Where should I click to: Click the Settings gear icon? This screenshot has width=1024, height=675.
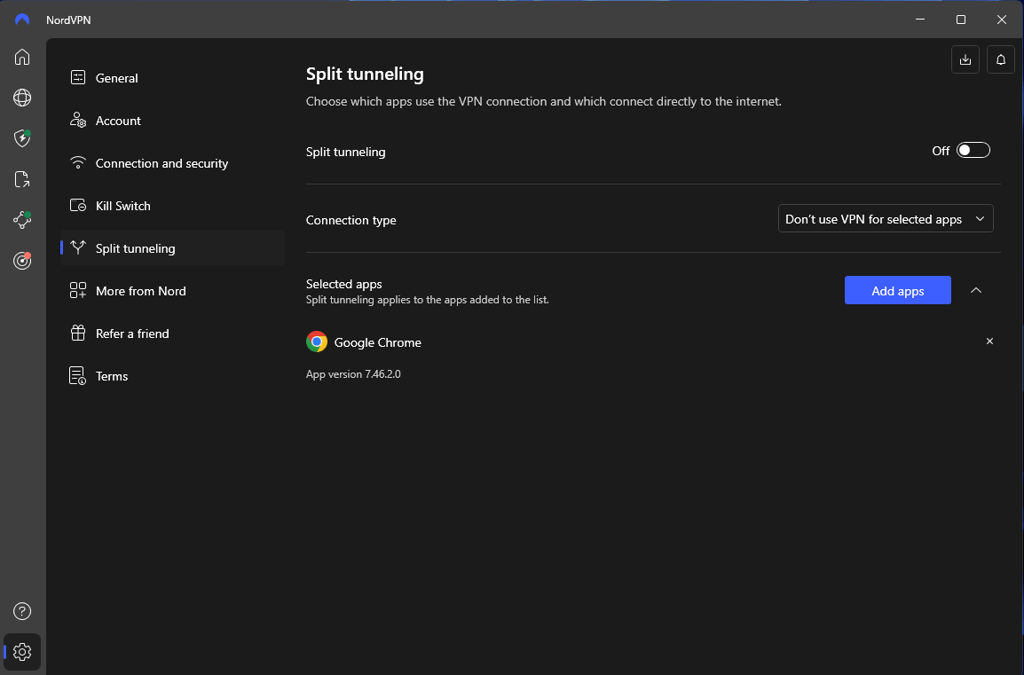22,651
